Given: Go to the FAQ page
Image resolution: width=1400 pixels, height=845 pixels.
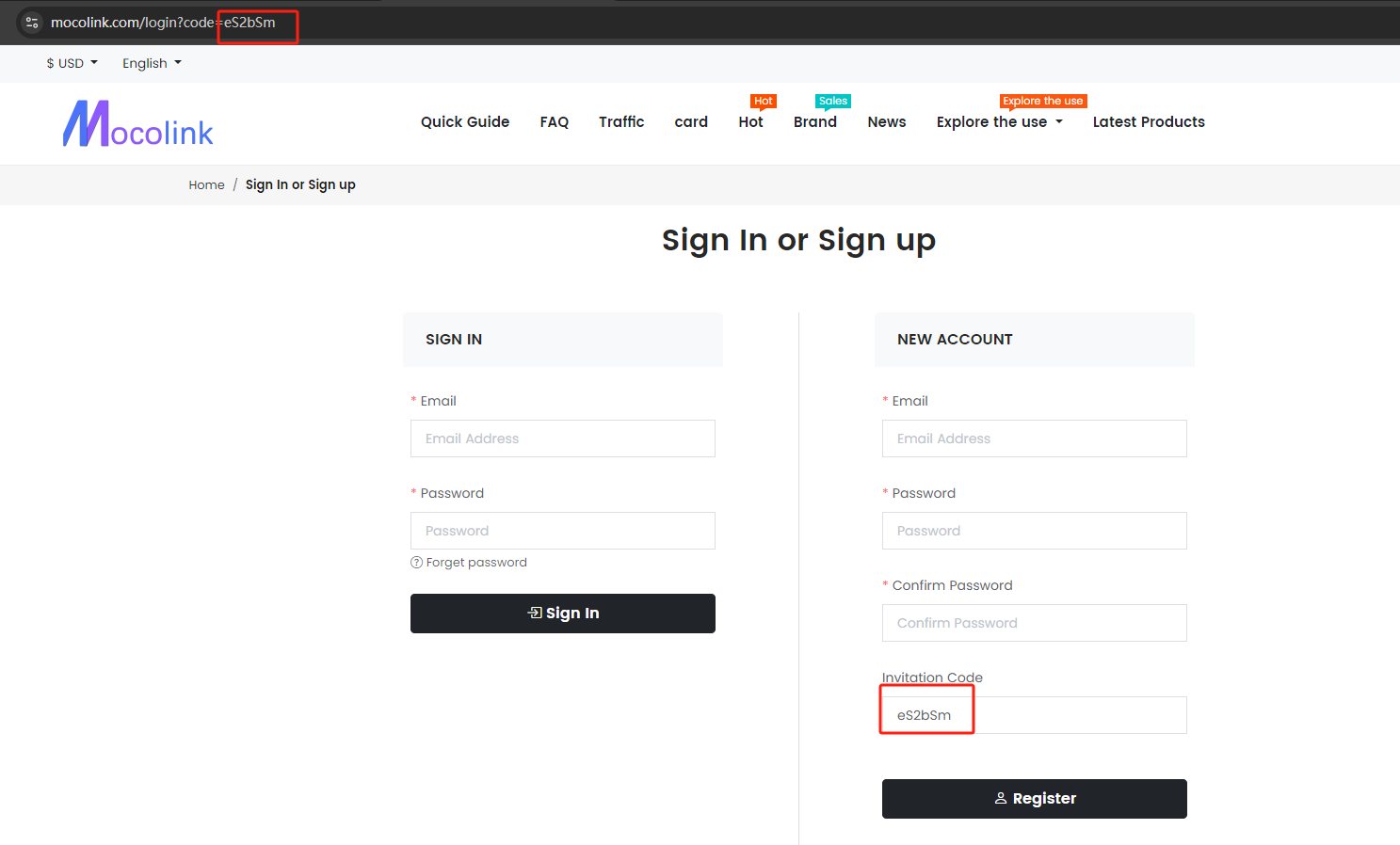Looking at the screenshot, I should [x=554, y=122].
